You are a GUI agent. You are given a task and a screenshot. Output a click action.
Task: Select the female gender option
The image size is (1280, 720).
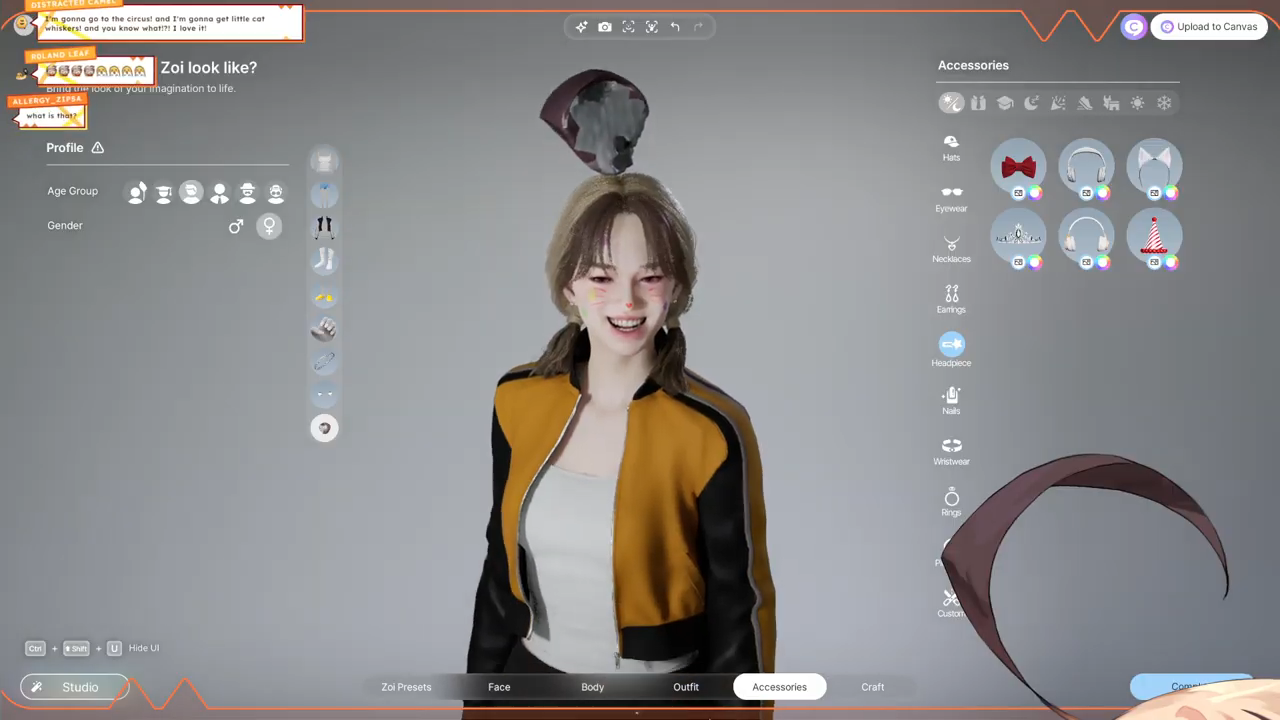268,226
